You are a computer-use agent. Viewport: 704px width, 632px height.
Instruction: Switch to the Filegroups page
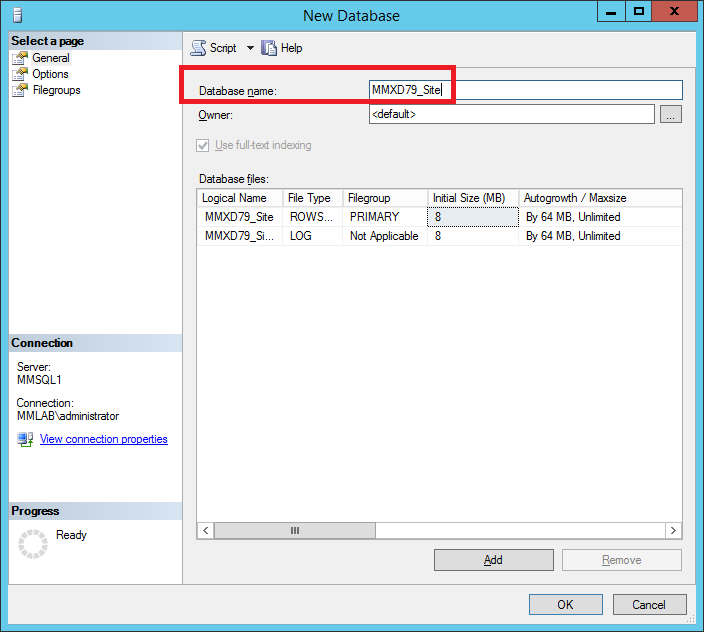click(56, 90)
